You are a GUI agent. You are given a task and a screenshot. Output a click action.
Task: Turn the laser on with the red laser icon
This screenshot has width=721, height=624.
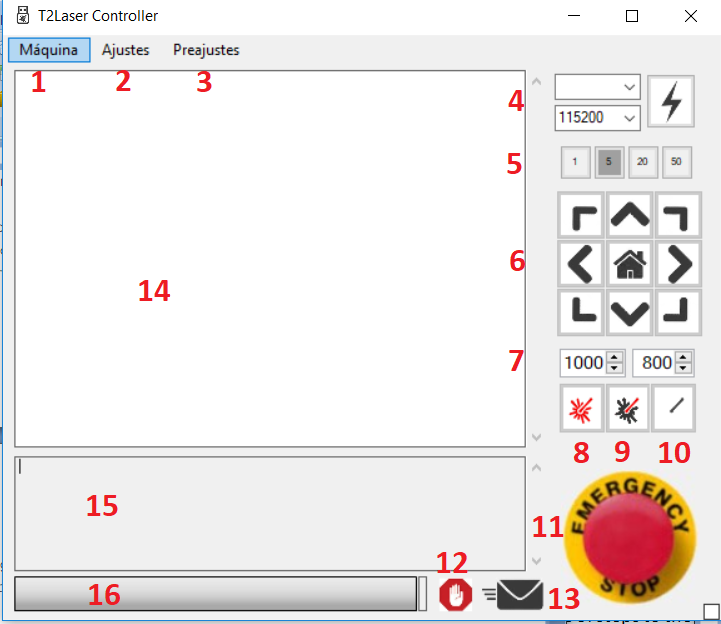coord(581,408)
